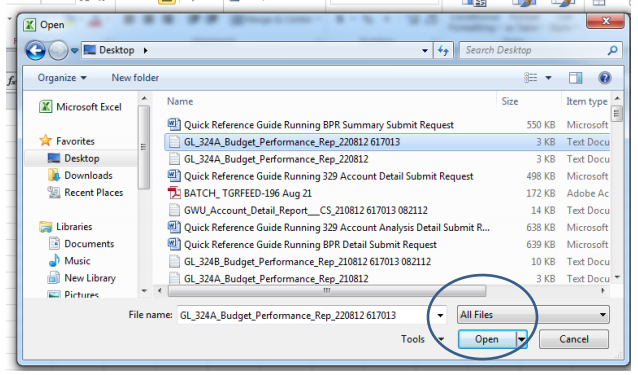Click the change view icon
Image resolution: width=638 pixels, height=375 pixels.
pos(531,78)
